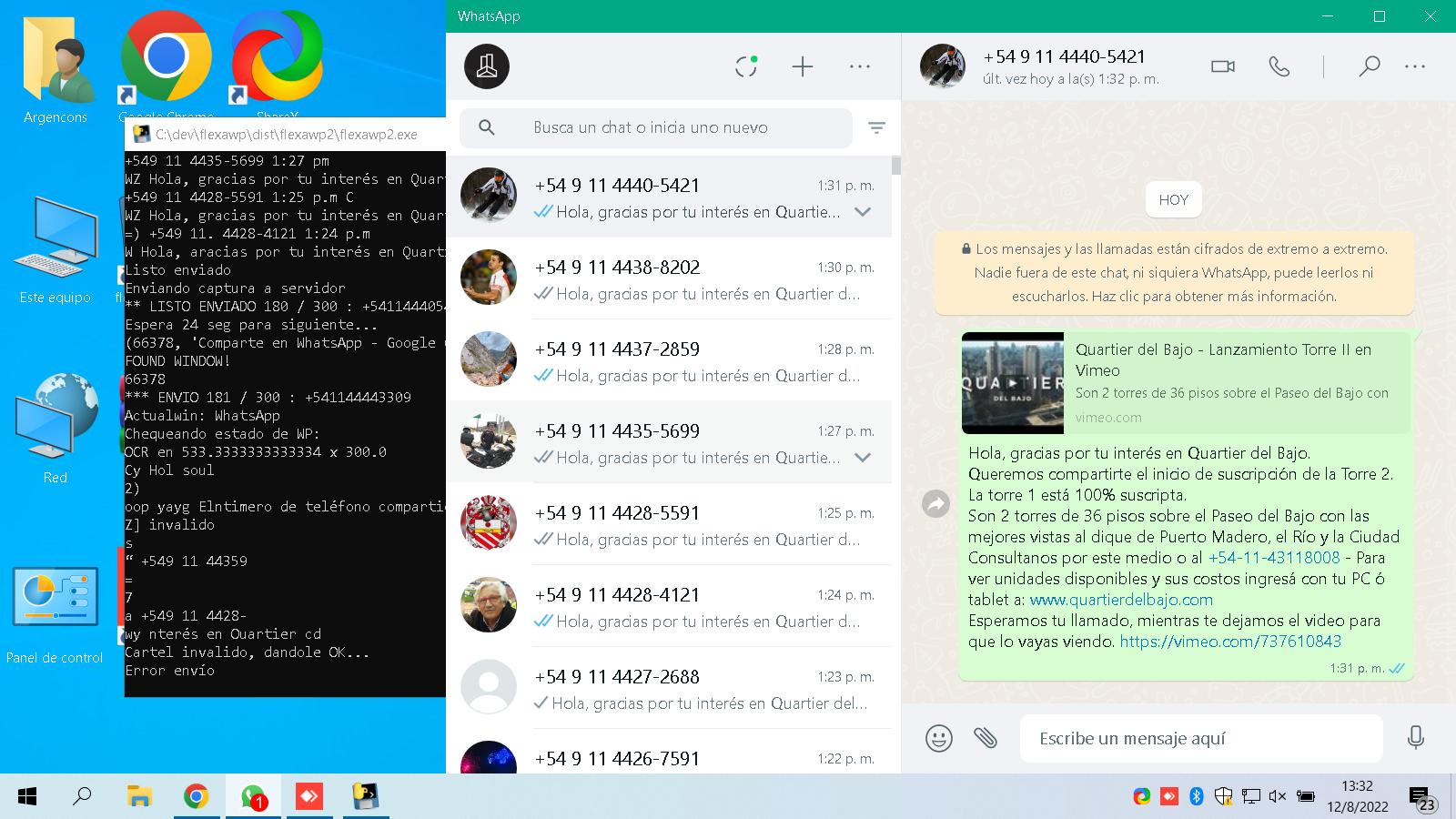Image resolution: width=1456 pixels, height=819 pixels.
Task: Start a voice call with this contact
Action: (1279, 66)
